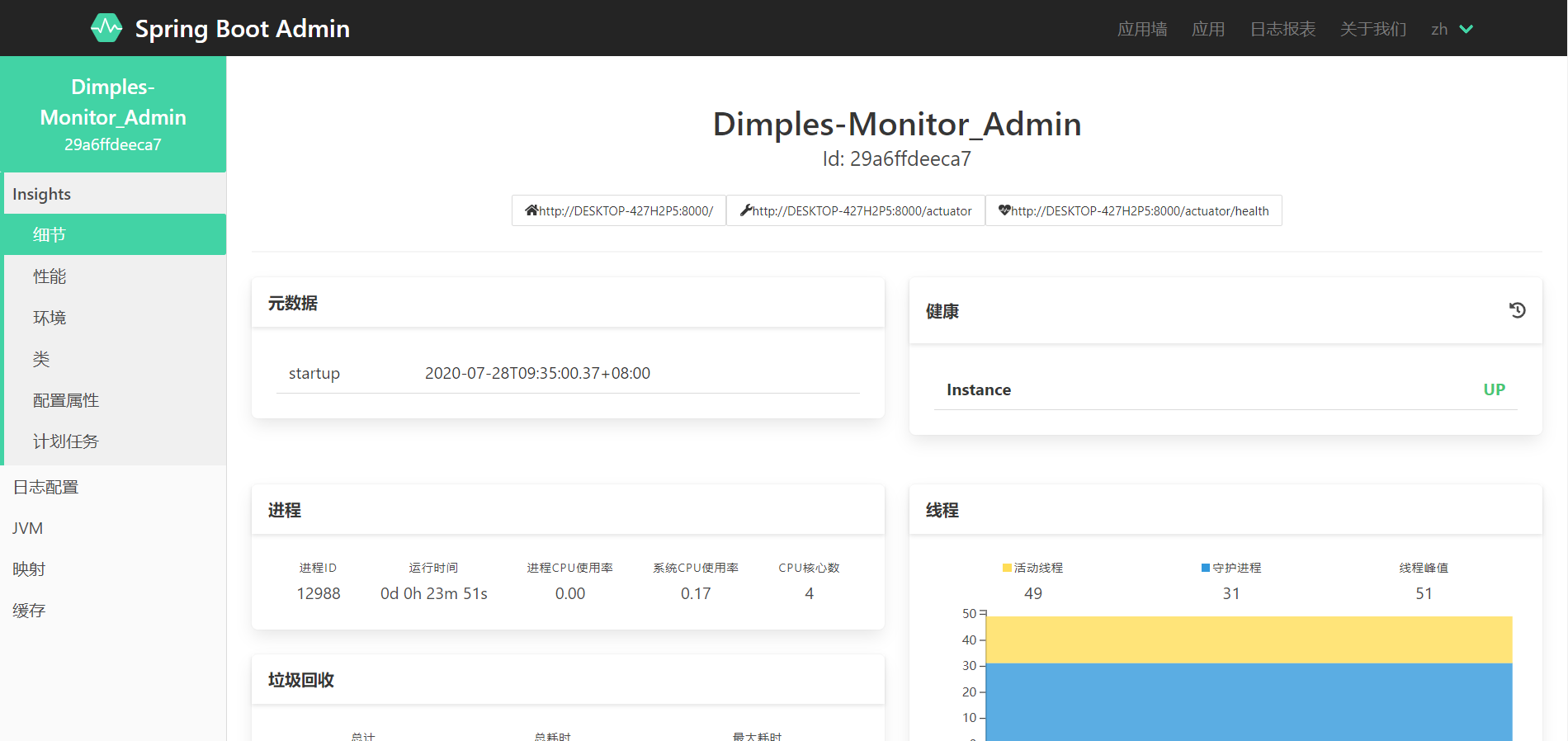1568x741 pixels.
Task: Open the 映射 sidebar section
Action: (x=113, y=569)
